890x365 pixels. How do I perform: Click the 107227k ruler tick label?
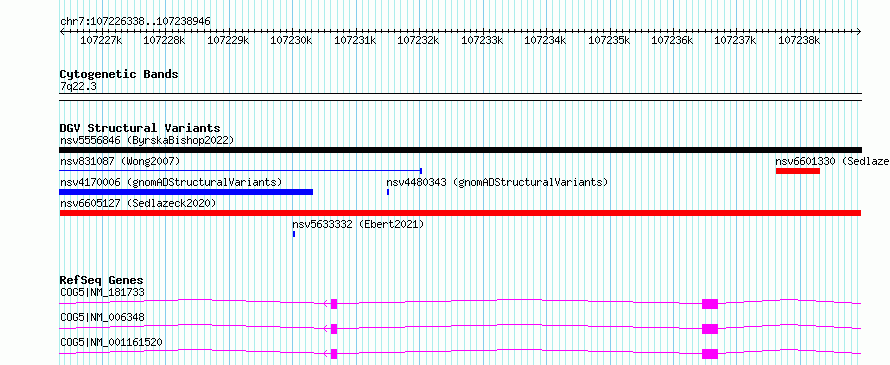[101, 40]
